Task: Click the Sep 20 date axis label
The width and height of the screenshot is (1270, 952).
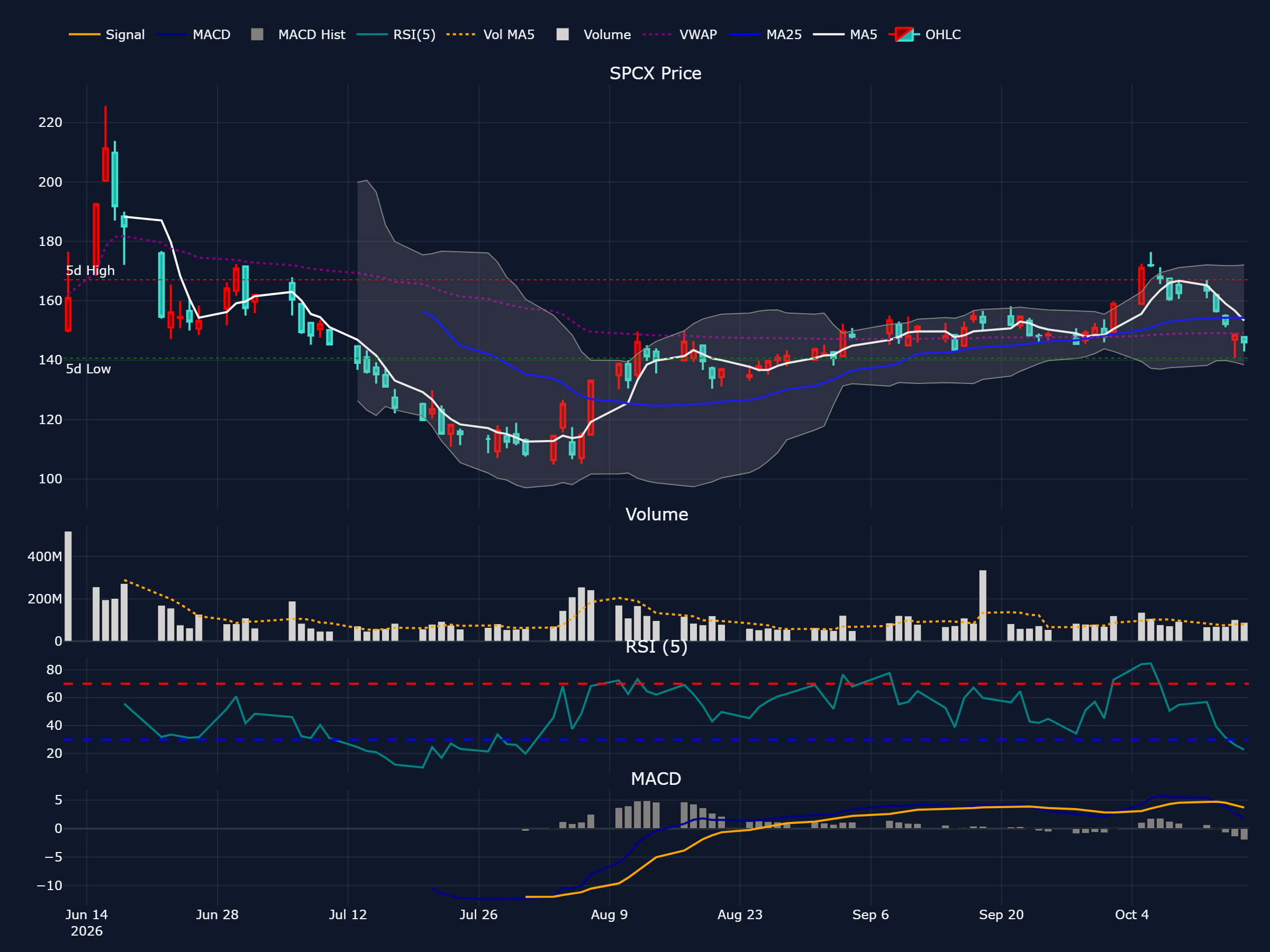Action: (1001, 914)
